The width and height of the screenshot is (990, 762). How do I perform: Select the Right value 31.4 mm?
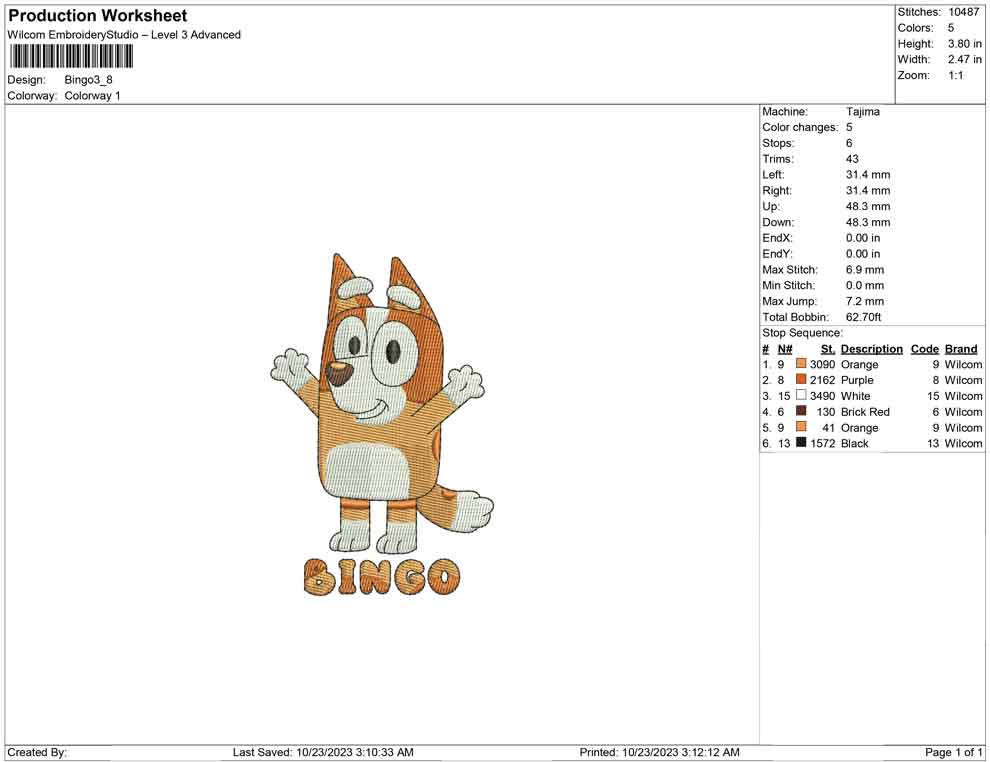coord(868,190)
